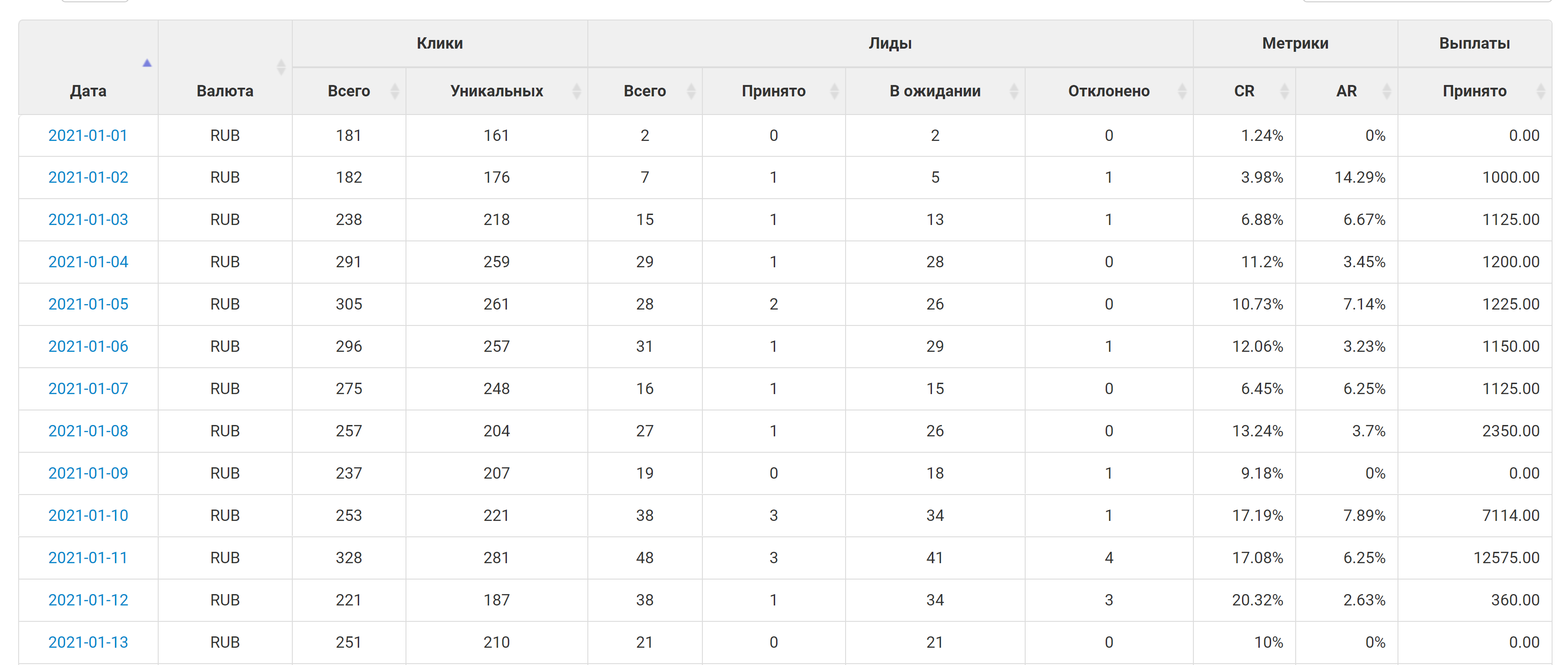Viewport: 1568px width, 665px height.
Task: Click the 2021-01-08 date link
Action: 88,431
